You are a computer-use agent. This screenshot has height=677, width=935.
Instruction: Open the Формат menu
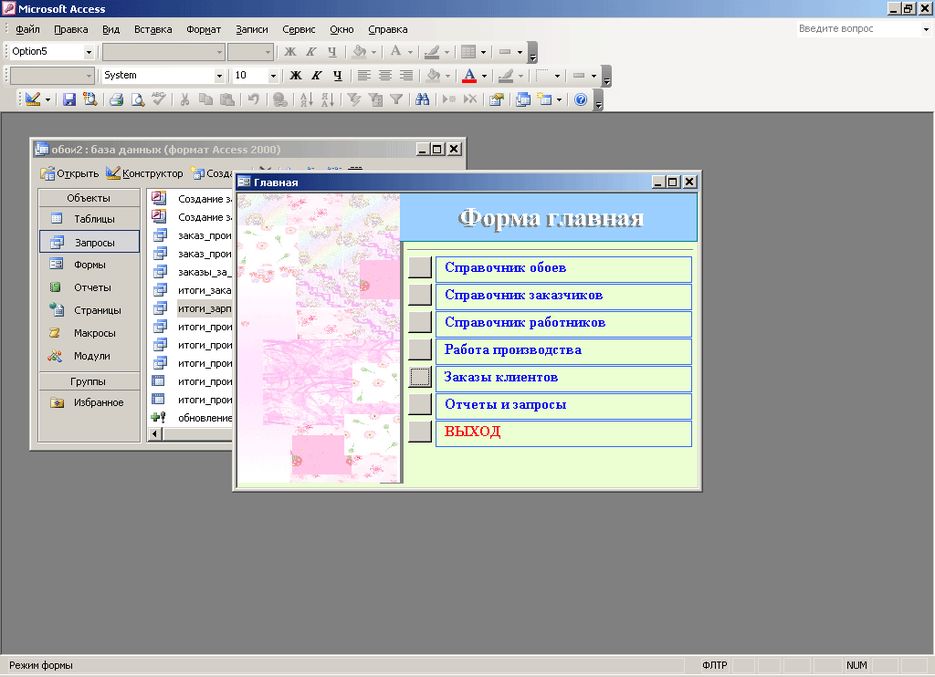203,29
